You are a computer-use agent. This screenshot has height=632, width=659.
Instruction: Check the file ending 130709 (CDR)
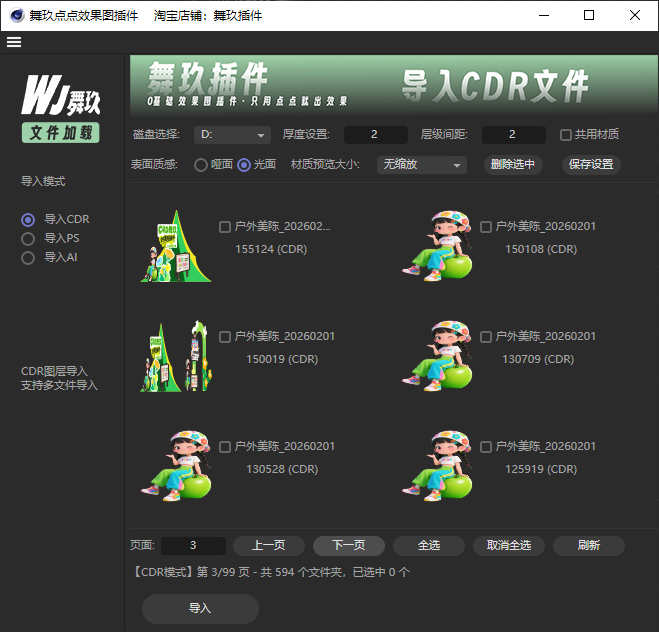click(x=486, y=337)
